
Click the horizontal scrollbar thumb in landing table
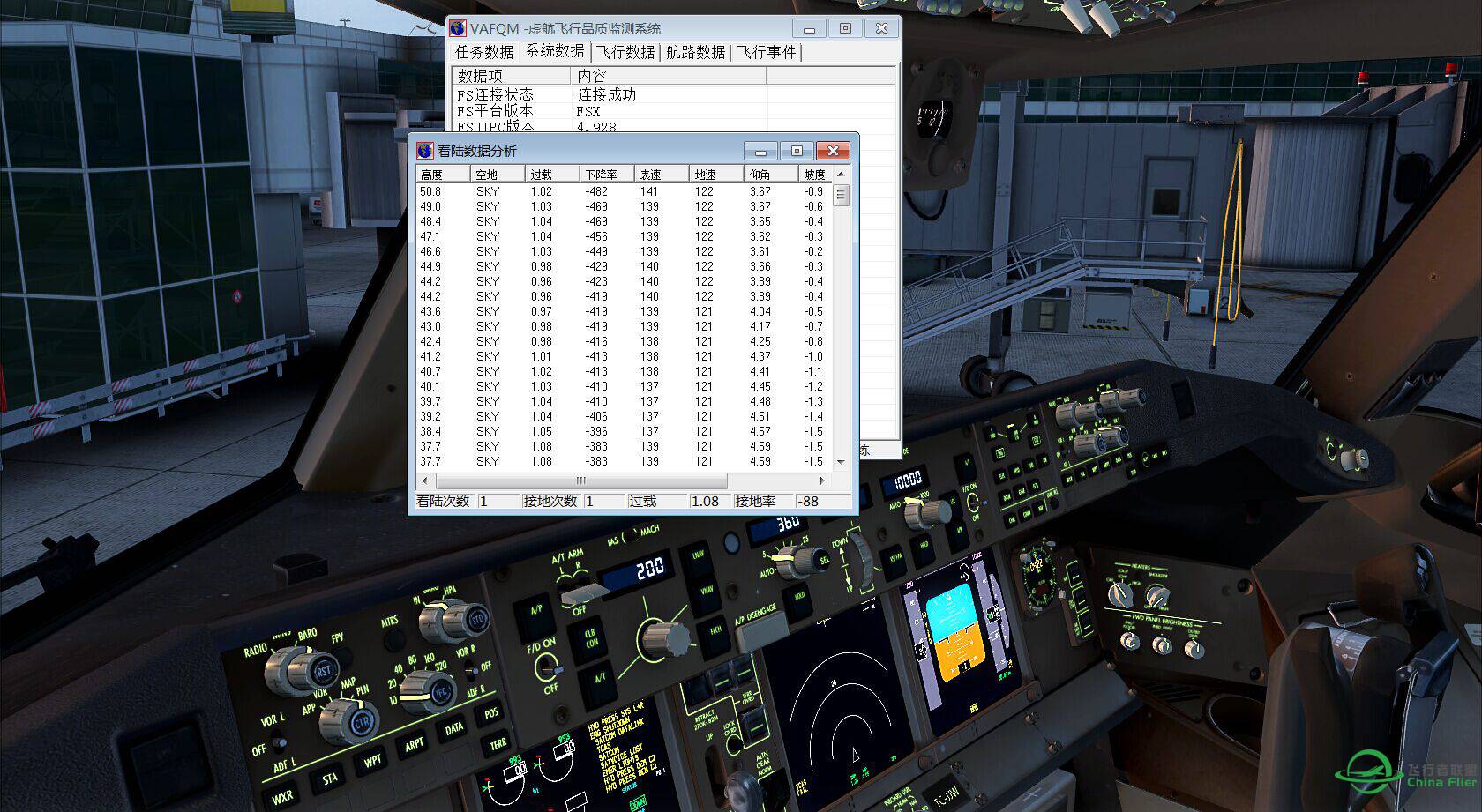pos(580,480)
